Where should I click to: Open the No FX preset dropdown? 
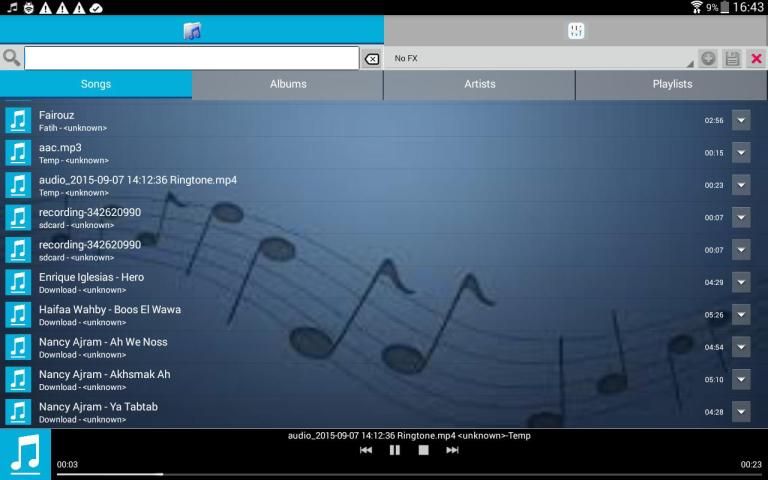pos(540,59)
